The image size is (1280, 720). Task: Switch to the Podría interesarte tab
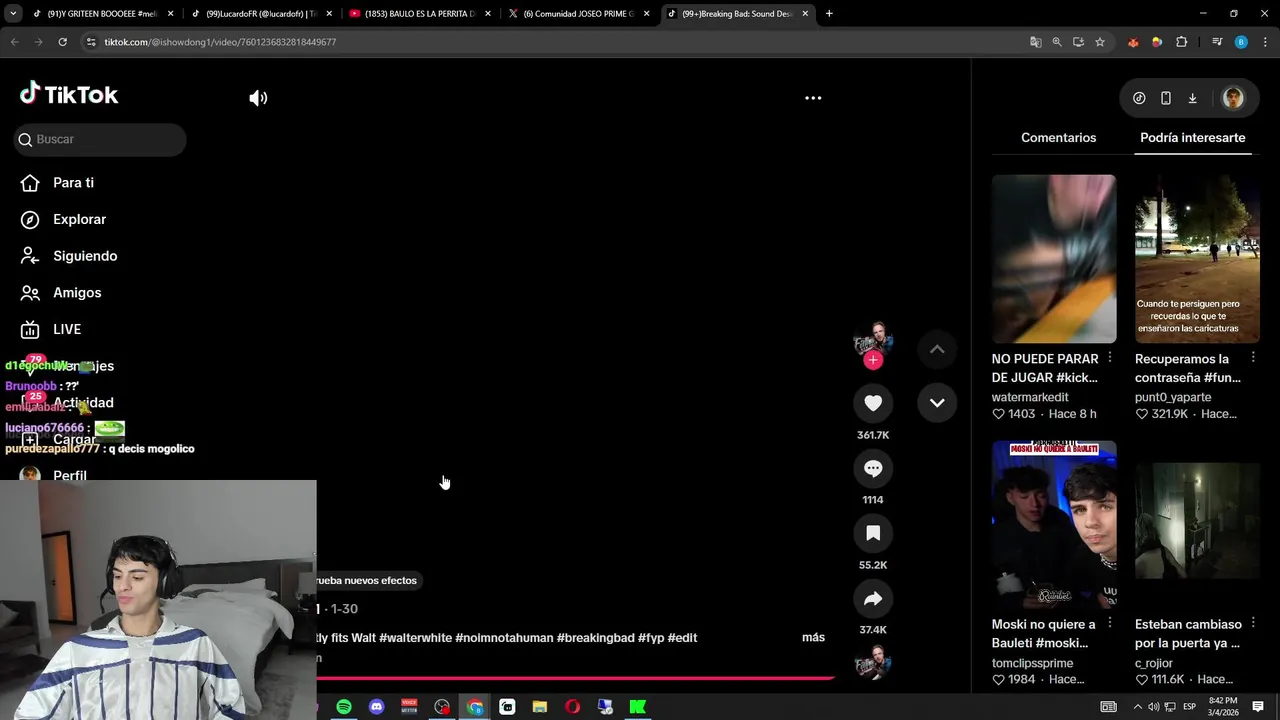coord(1192,138)
